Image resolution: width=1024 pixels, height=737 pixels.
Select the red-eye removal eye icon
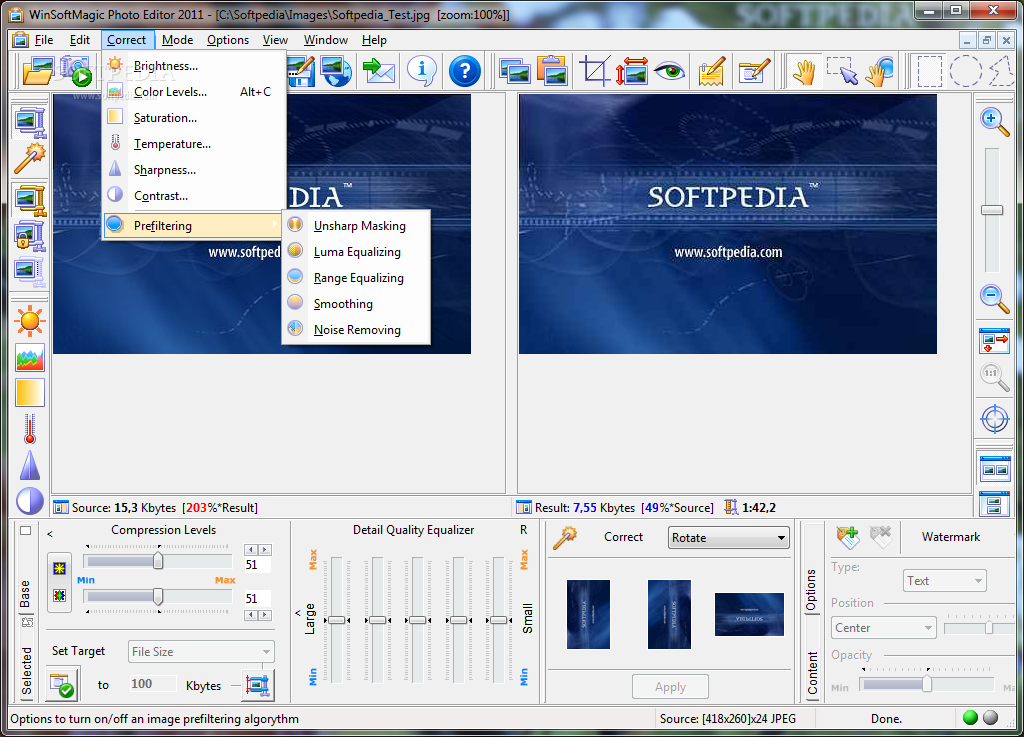coord(670,71)
